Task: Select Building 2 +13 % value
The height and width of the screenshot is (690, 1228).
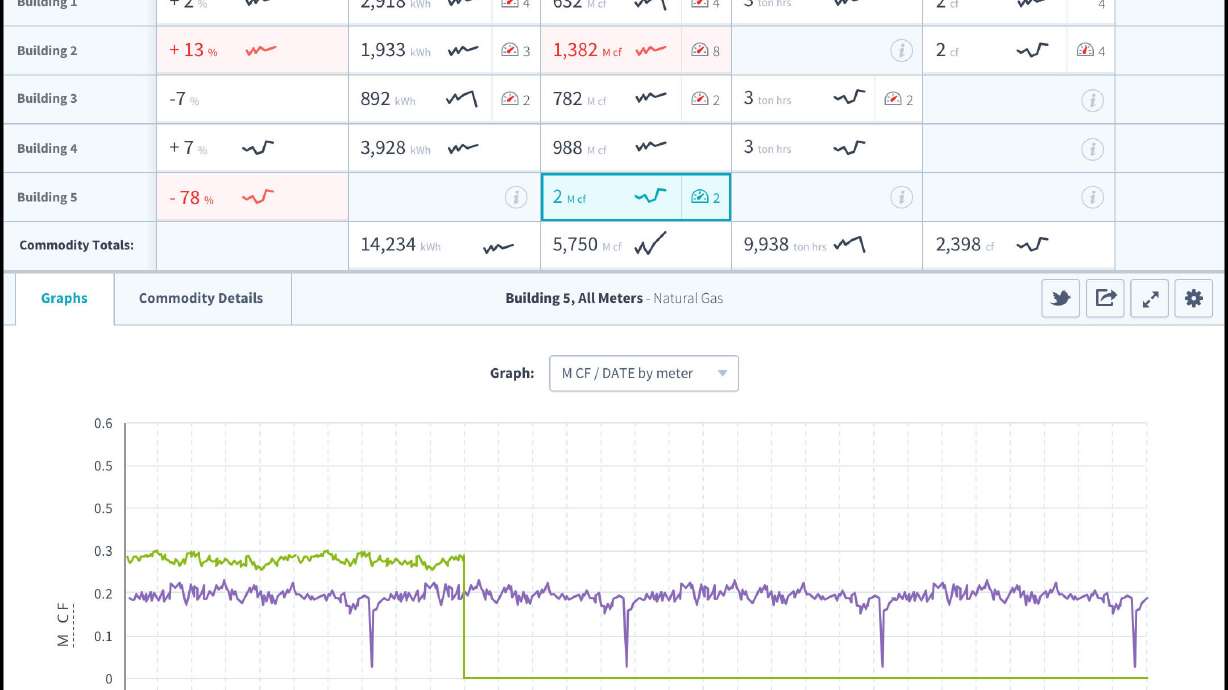Action: [x=193, y=50]
